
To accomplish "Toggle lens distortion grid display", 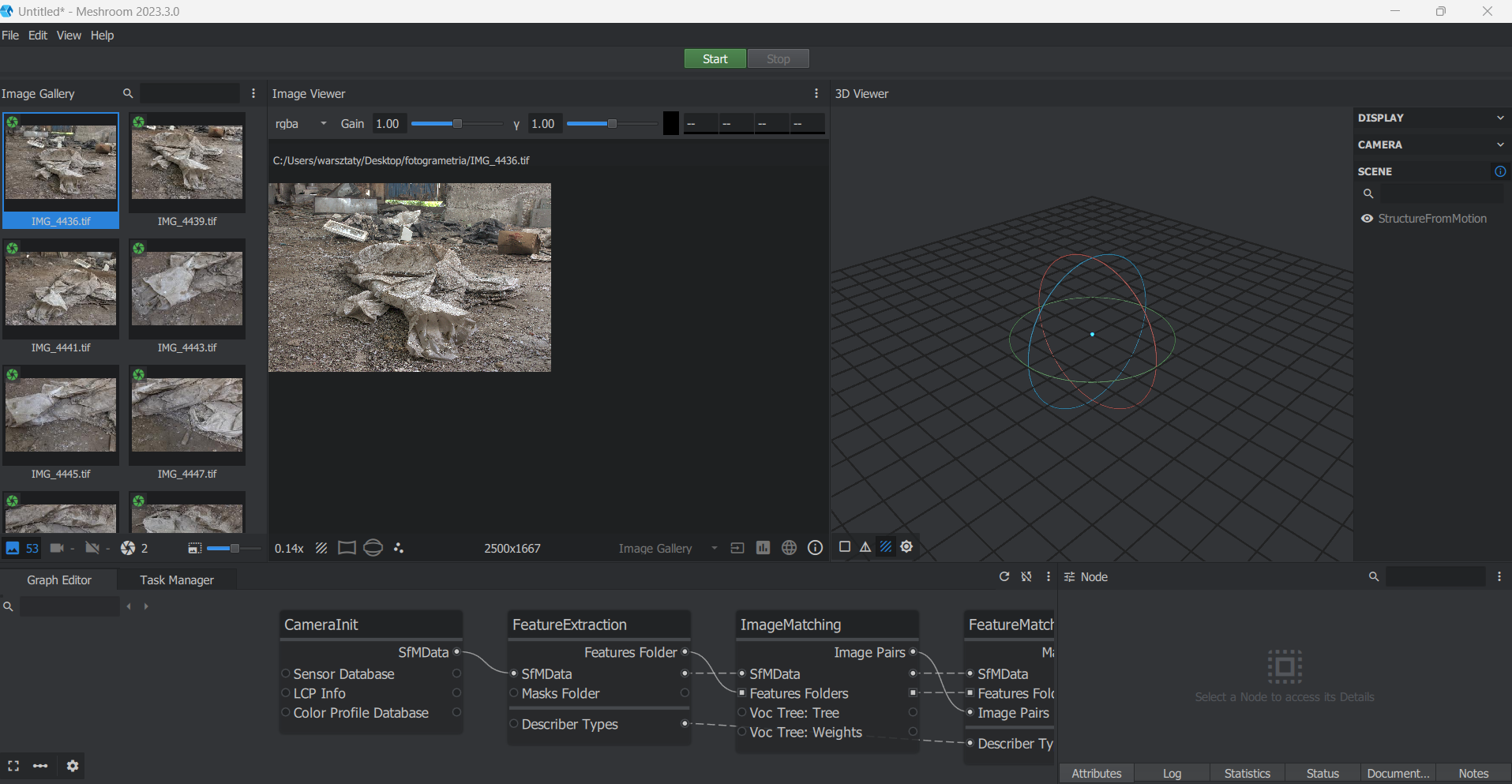I will 347,548.
